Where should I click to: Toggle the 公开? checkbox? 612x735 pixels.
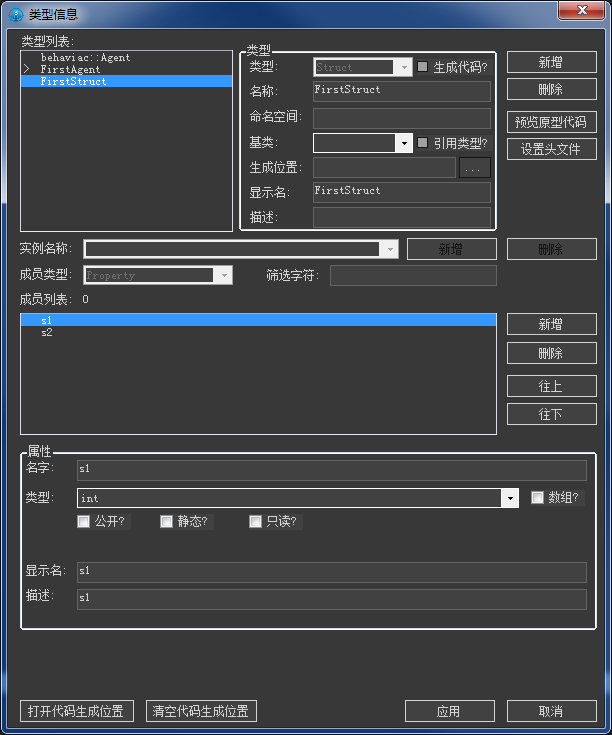(x=83, y=521)
